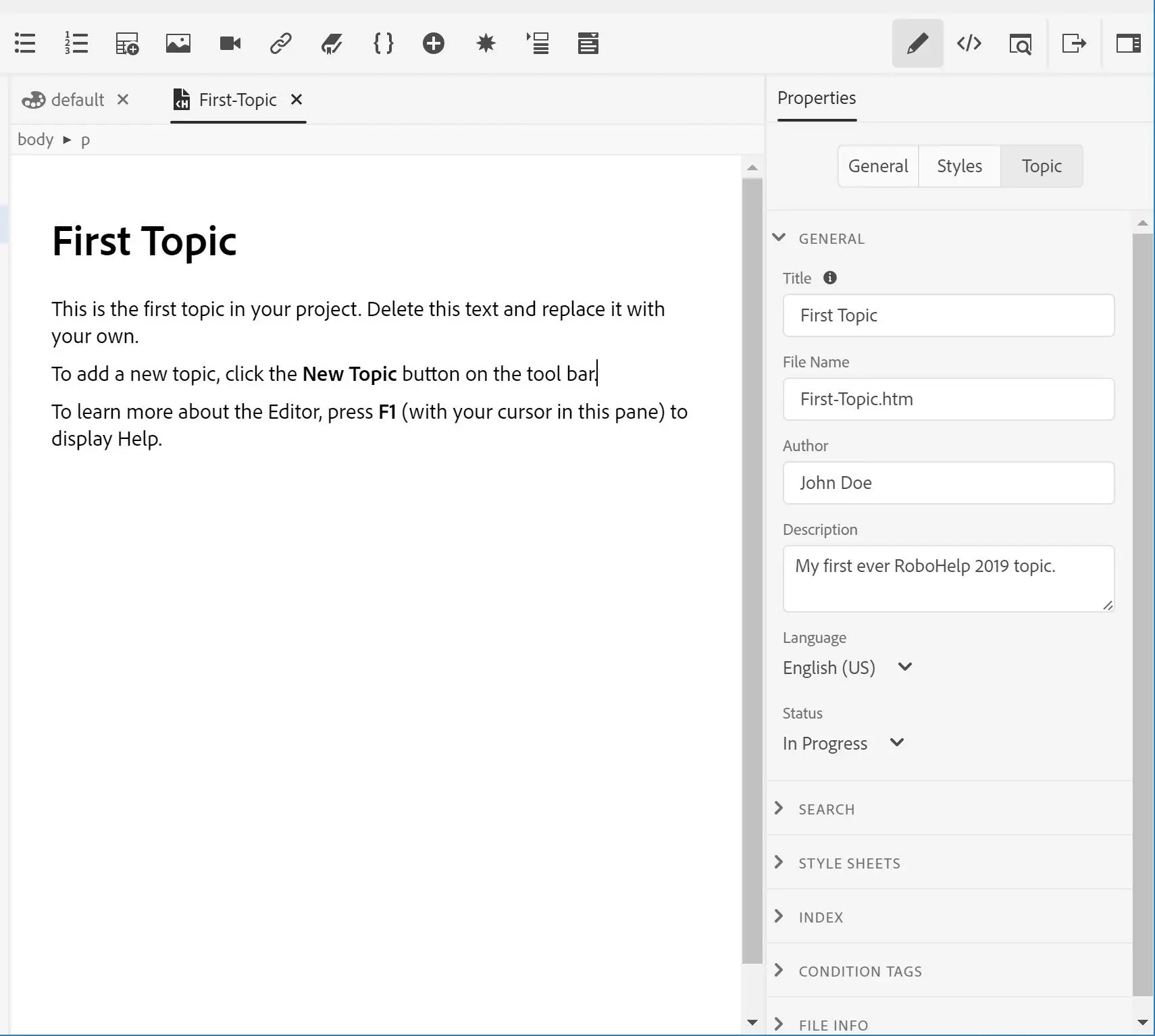
Task: Switch to source code view
Action: 969,43
